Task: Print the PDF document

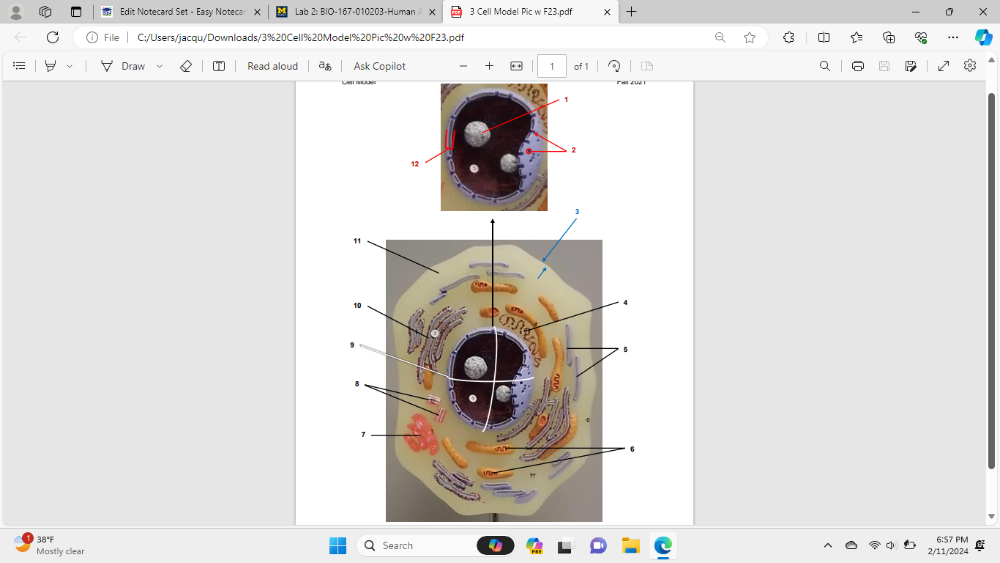Action: coord(858,66)
